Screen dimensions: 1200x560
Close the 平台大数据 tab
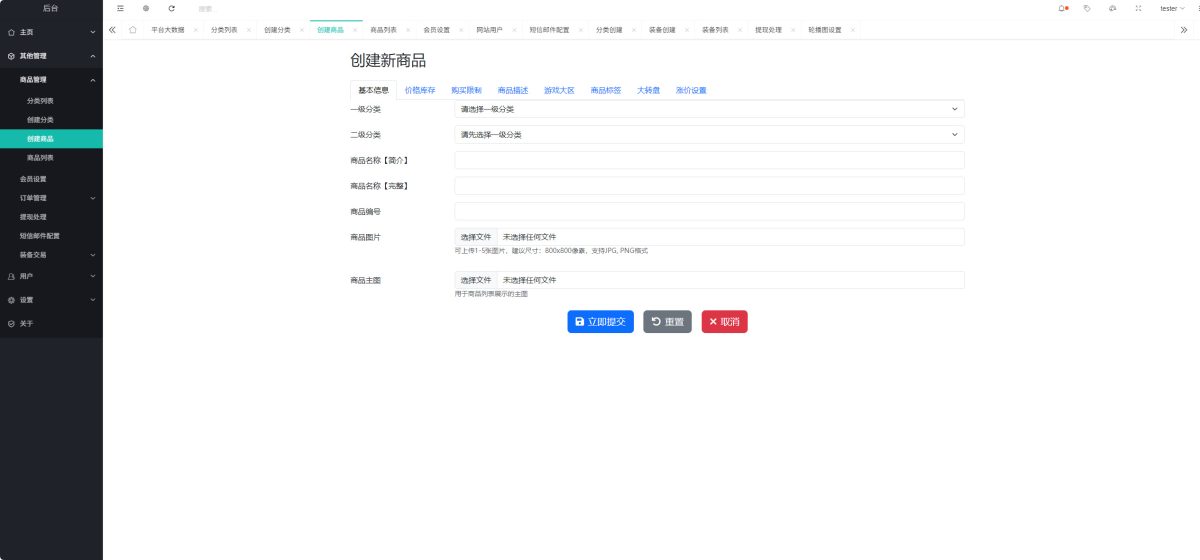tap(195, 30)
